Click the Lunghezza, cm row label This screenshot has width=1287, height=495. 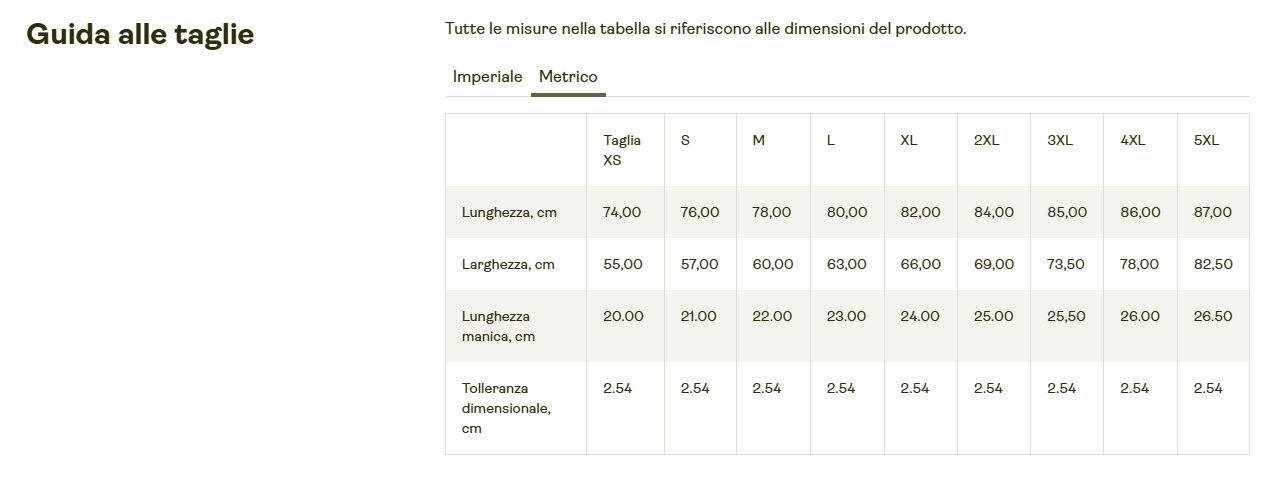click(x=509, y=213)
